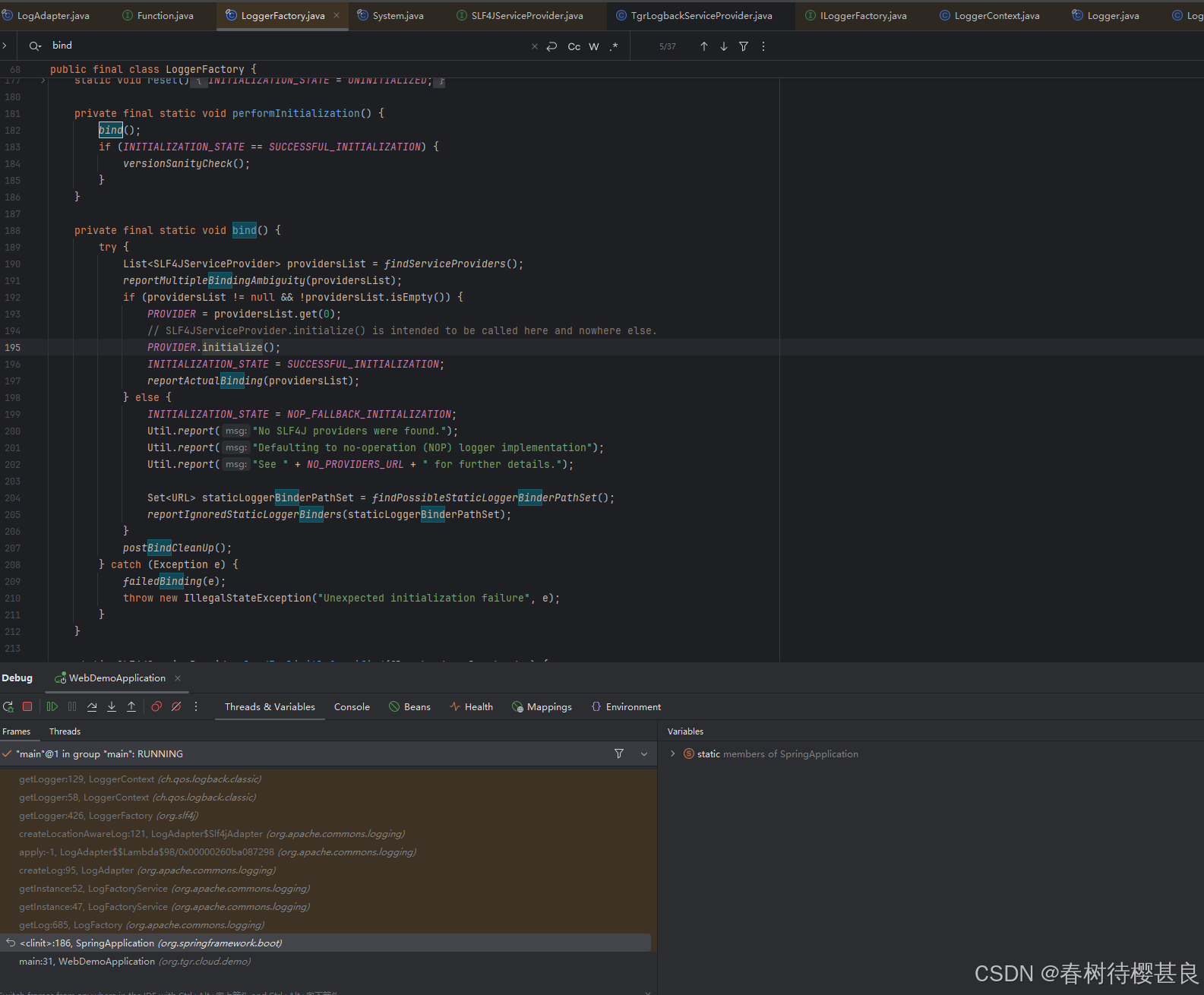The width and height of the screenshot is (1204, 995).
Task: Toggle whole words search option
Action: (594, 46)
